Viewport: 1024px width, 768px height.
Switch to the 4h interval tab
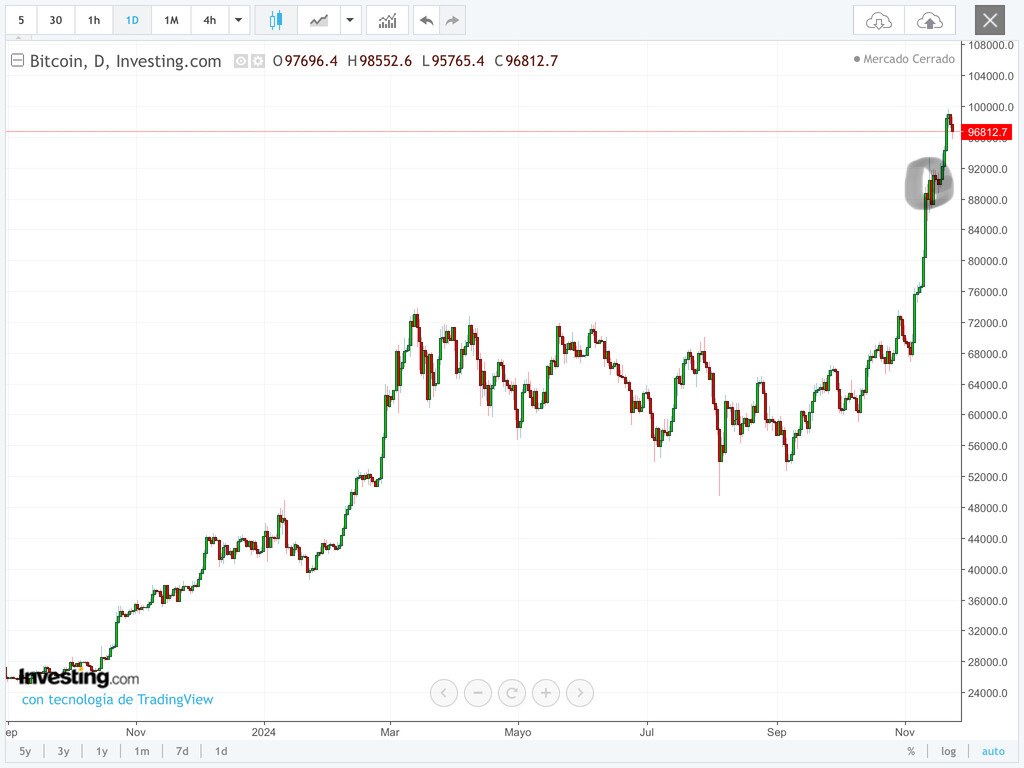210,20
